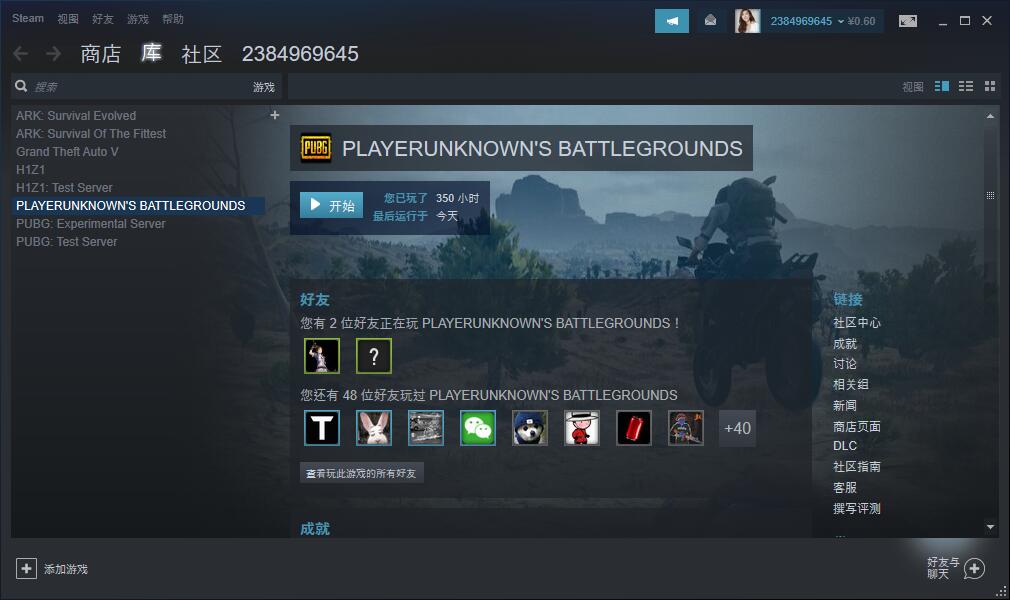The image size is (1010, 600).
Task: Open the cartoon white-hat character avatar
Action: point(582,428)
